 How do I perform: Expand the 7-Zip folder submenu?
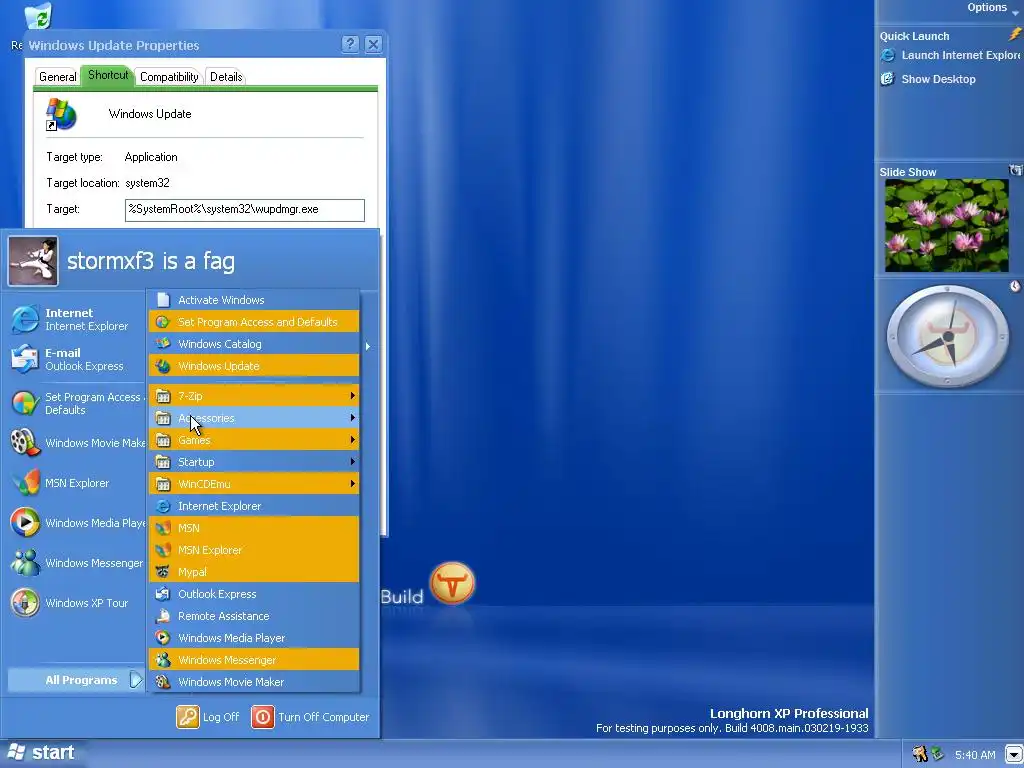254,396
